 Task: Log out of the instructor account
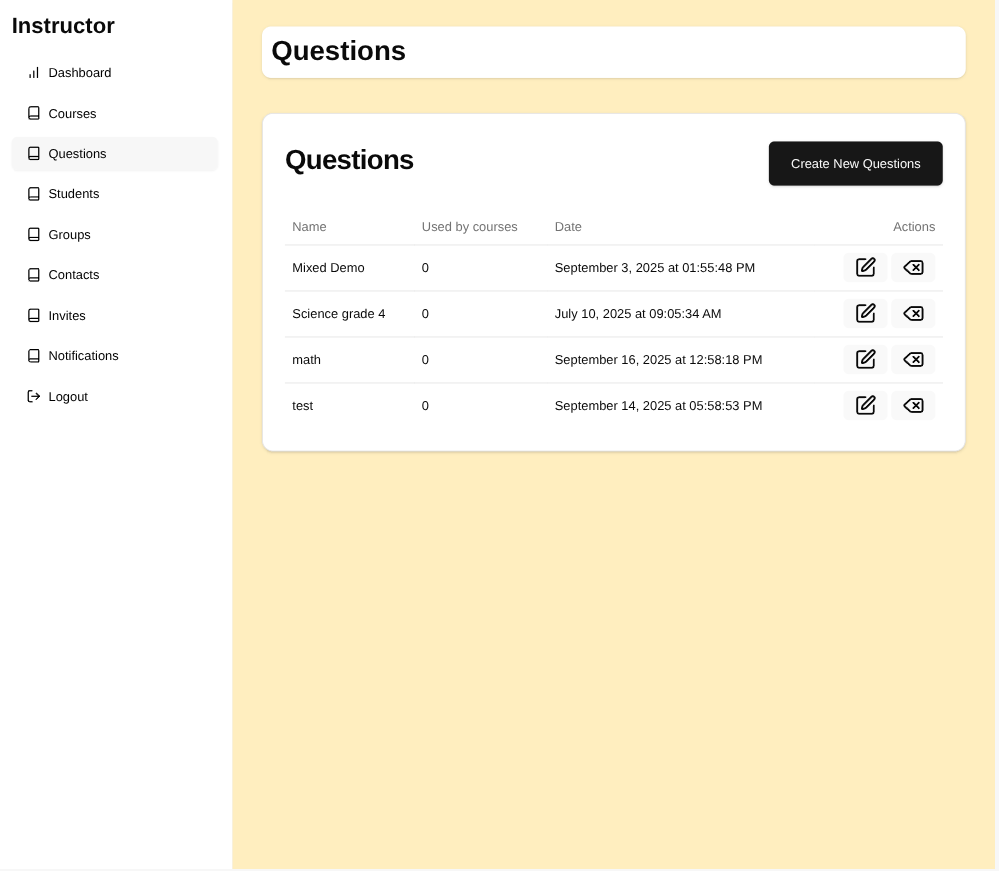click(115, 397)
